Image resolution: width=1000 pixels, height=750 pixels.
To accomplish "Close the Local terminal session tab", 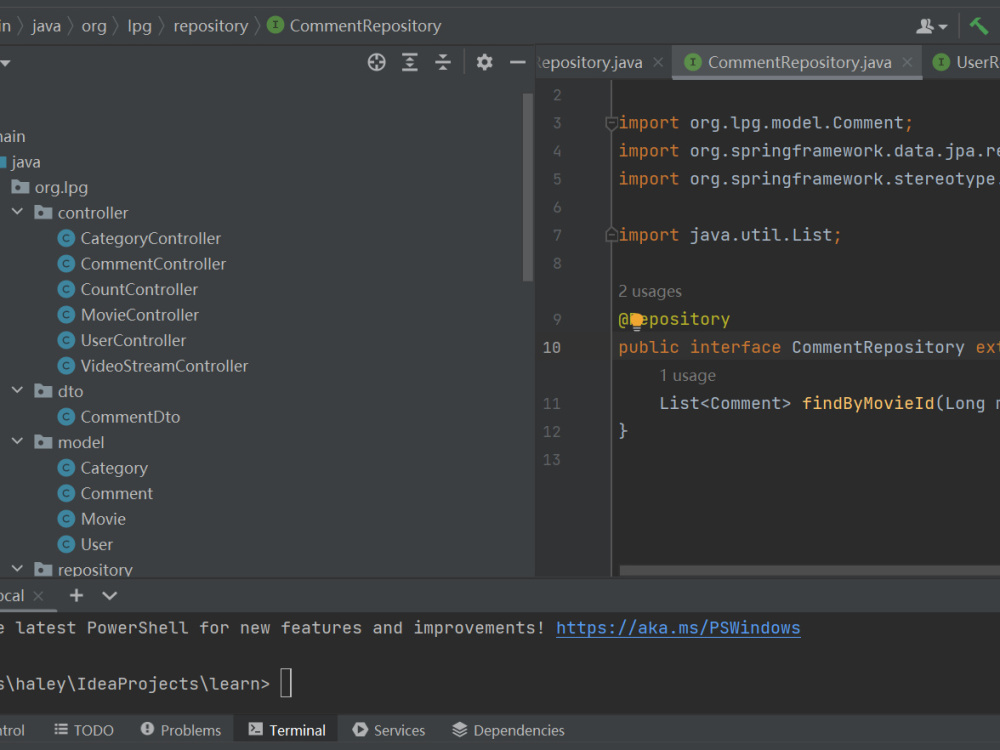I will coord(38,596).
